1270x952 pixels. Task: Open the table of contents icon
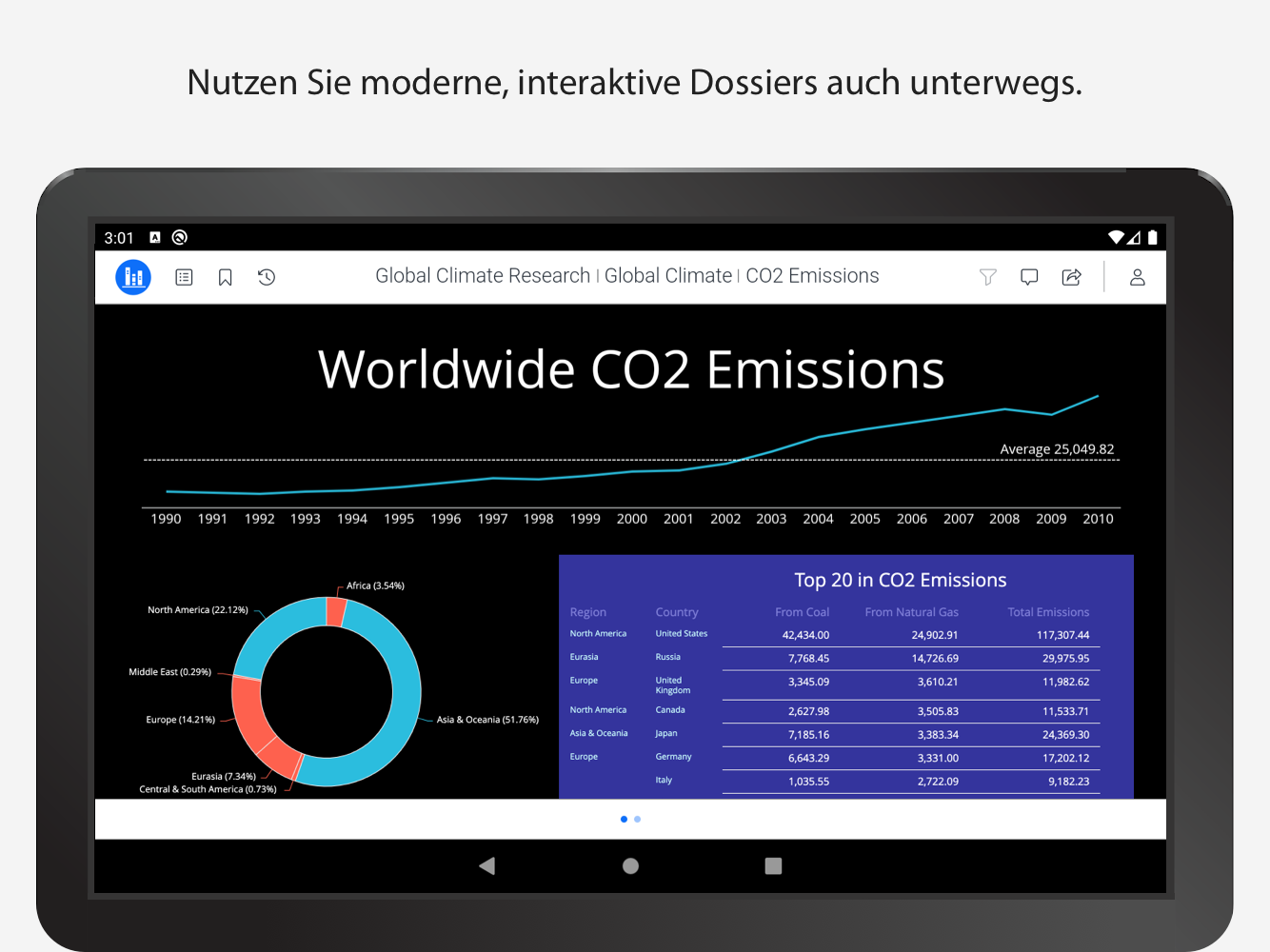[184, 277]
